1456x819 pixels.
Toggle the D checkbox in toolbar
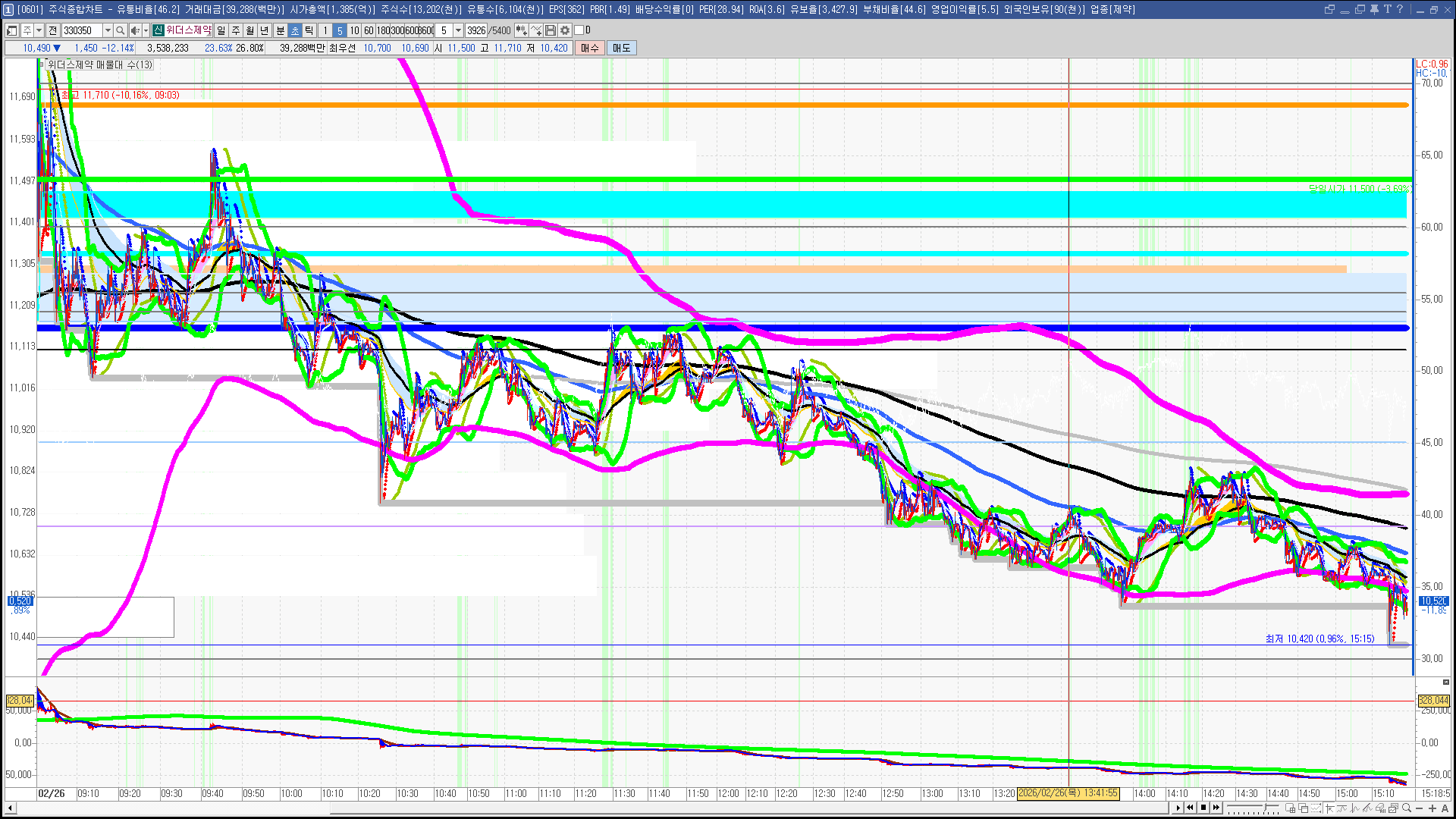[579, 30]
